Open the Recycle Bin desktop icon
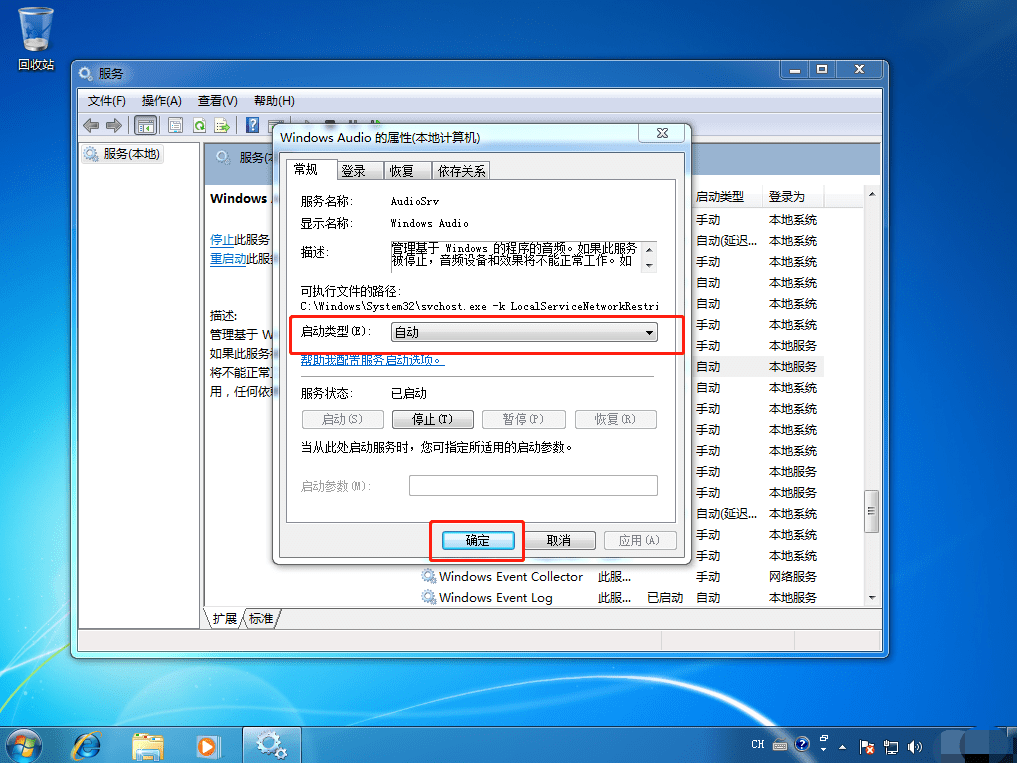Screen dimensions: 1017x763 point(34,30)
